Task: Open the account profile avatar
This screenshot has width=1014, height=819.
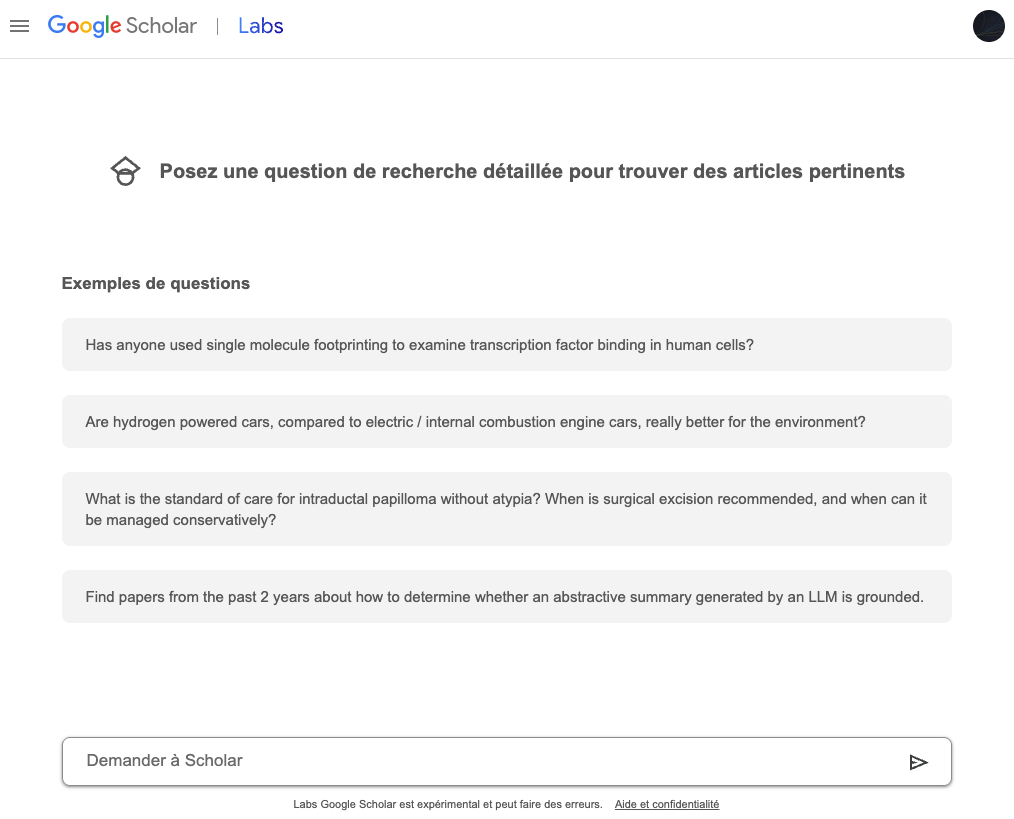Action: coord(988,26)
